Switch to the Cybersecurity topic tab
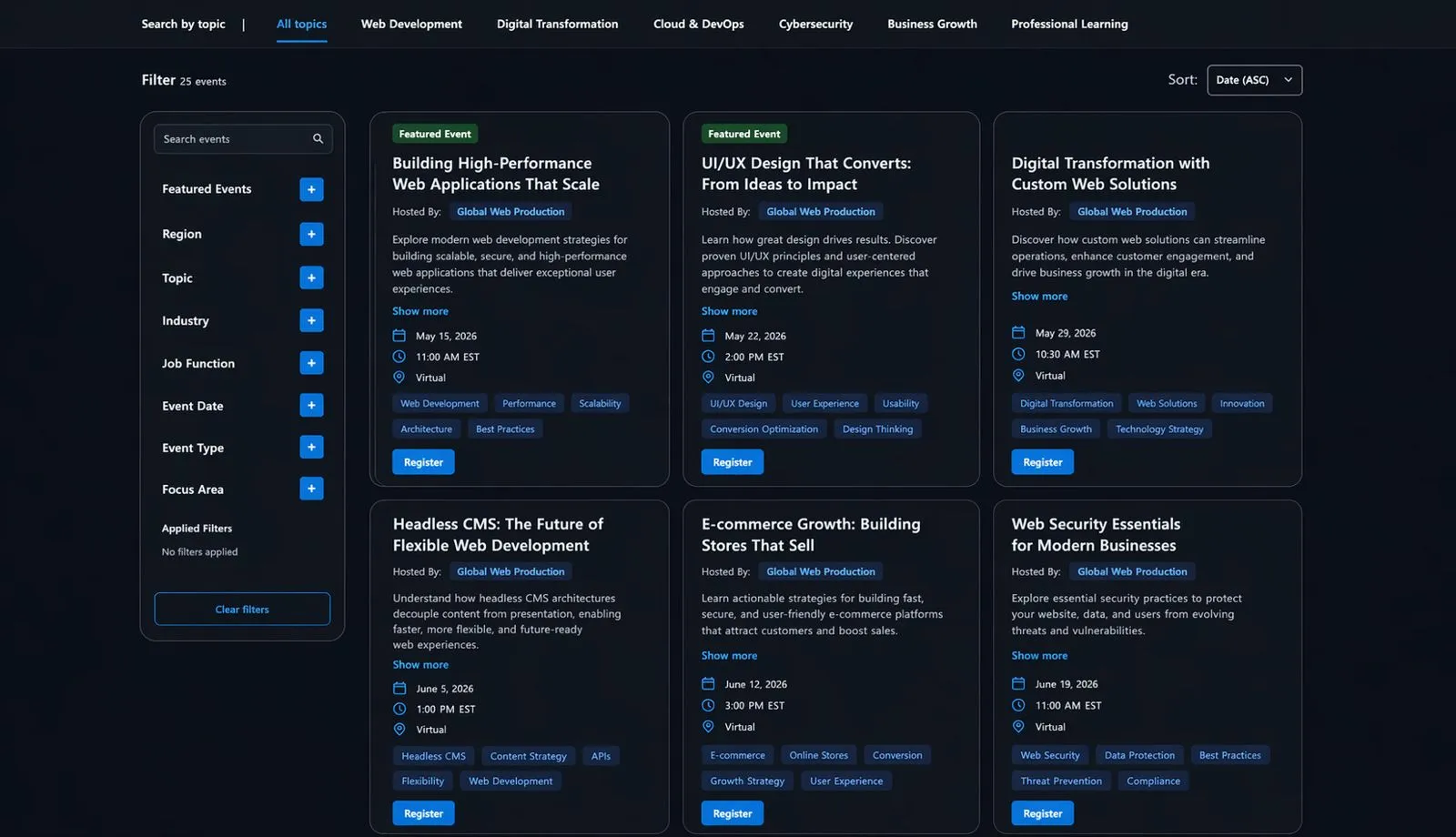 [815, 24]
